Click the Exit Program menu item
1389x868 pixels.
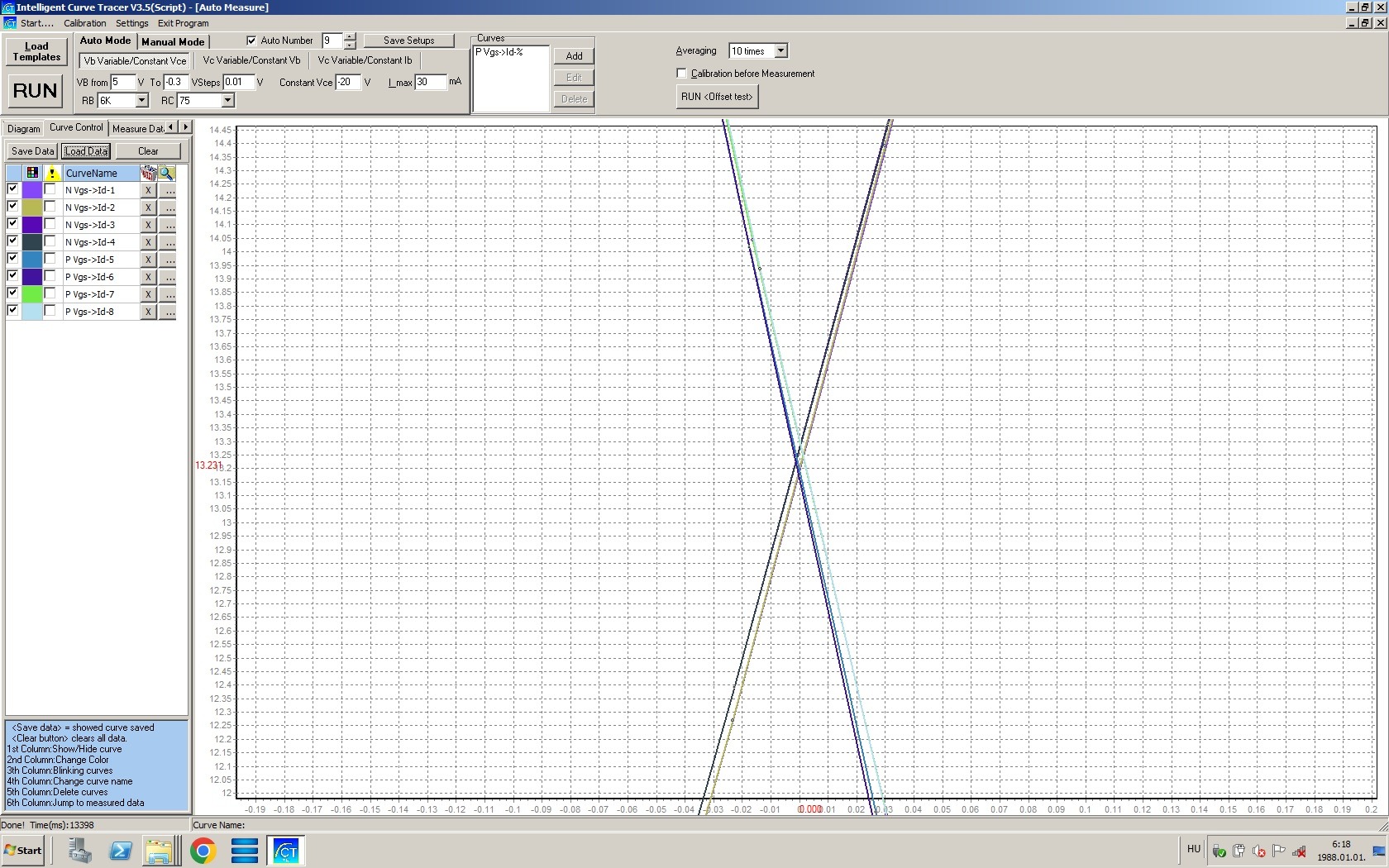tap(184, 23)
